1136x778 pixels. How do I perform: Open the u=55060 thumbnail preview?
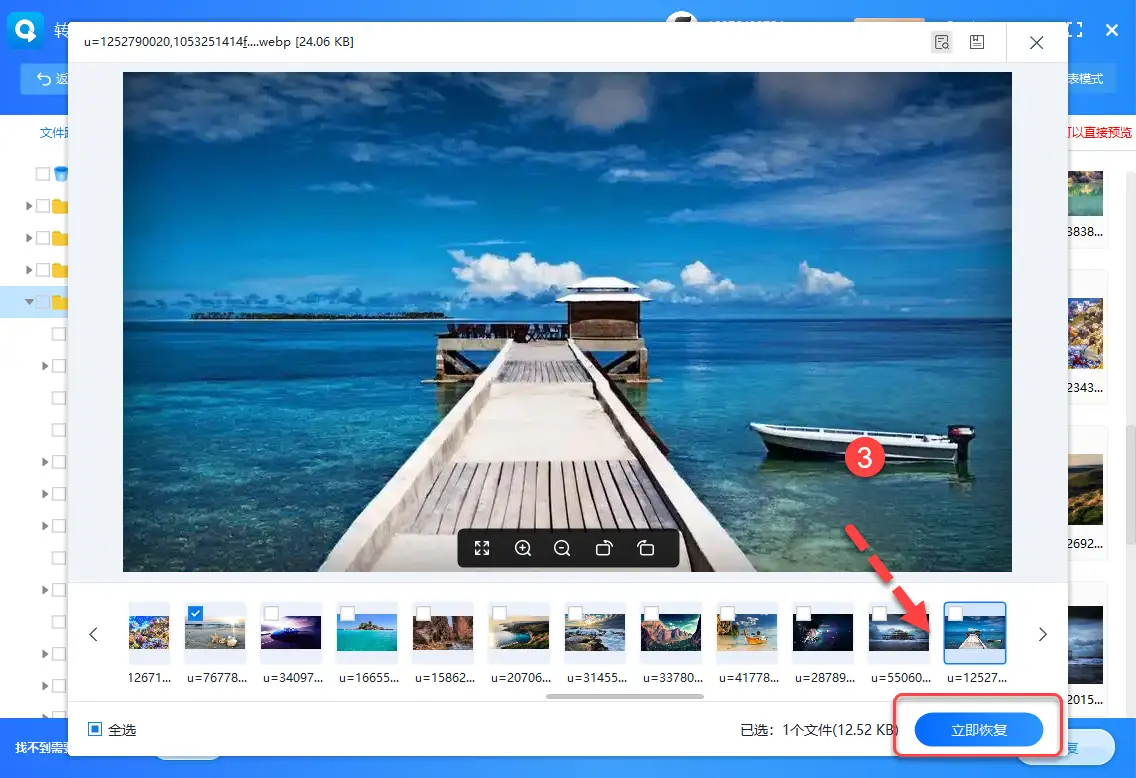(x=899, y=632)
